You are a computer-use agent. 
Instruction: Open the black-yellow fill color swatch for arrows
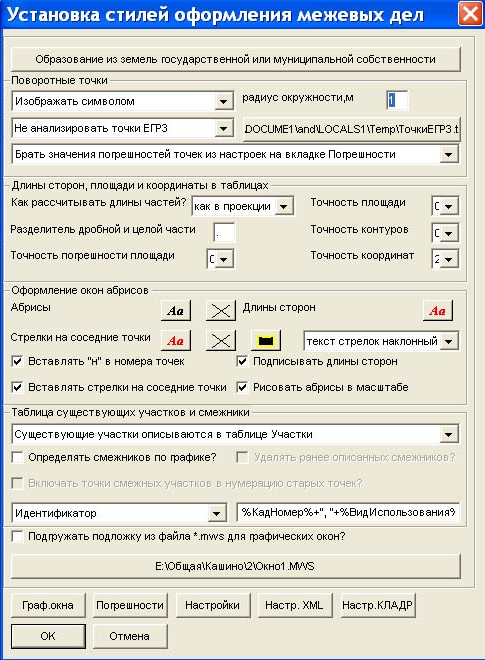(266, 341)
